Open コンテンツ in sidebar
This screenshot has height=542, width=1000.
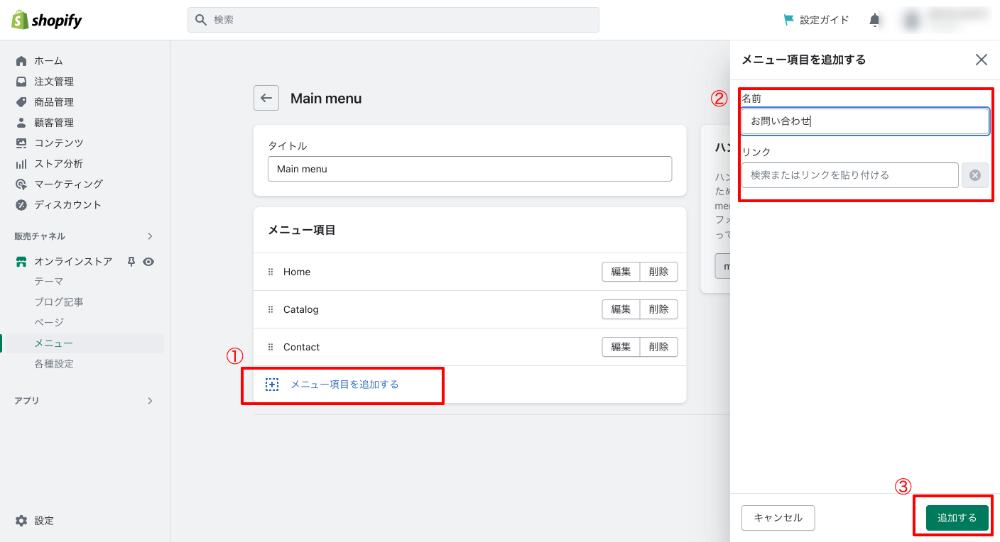[x=59, y=143]
